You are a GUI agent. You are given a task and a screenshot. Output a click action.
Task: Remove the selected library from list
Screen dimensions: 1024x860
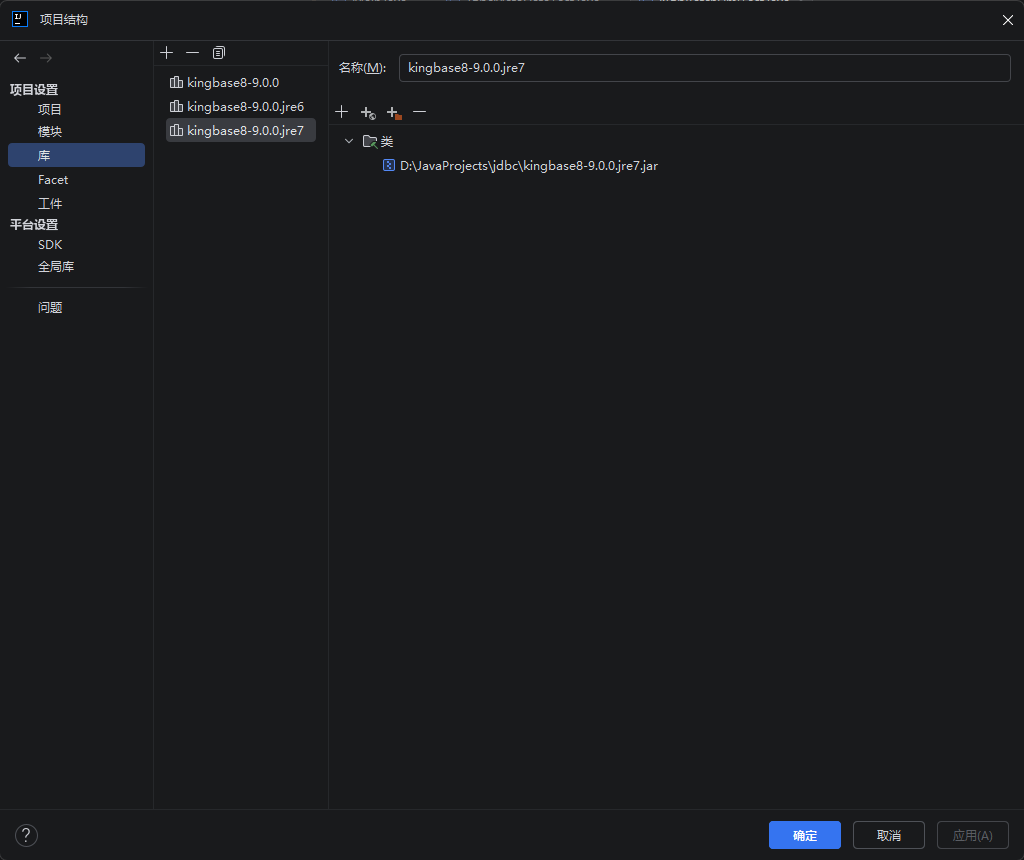click(192, 53)
